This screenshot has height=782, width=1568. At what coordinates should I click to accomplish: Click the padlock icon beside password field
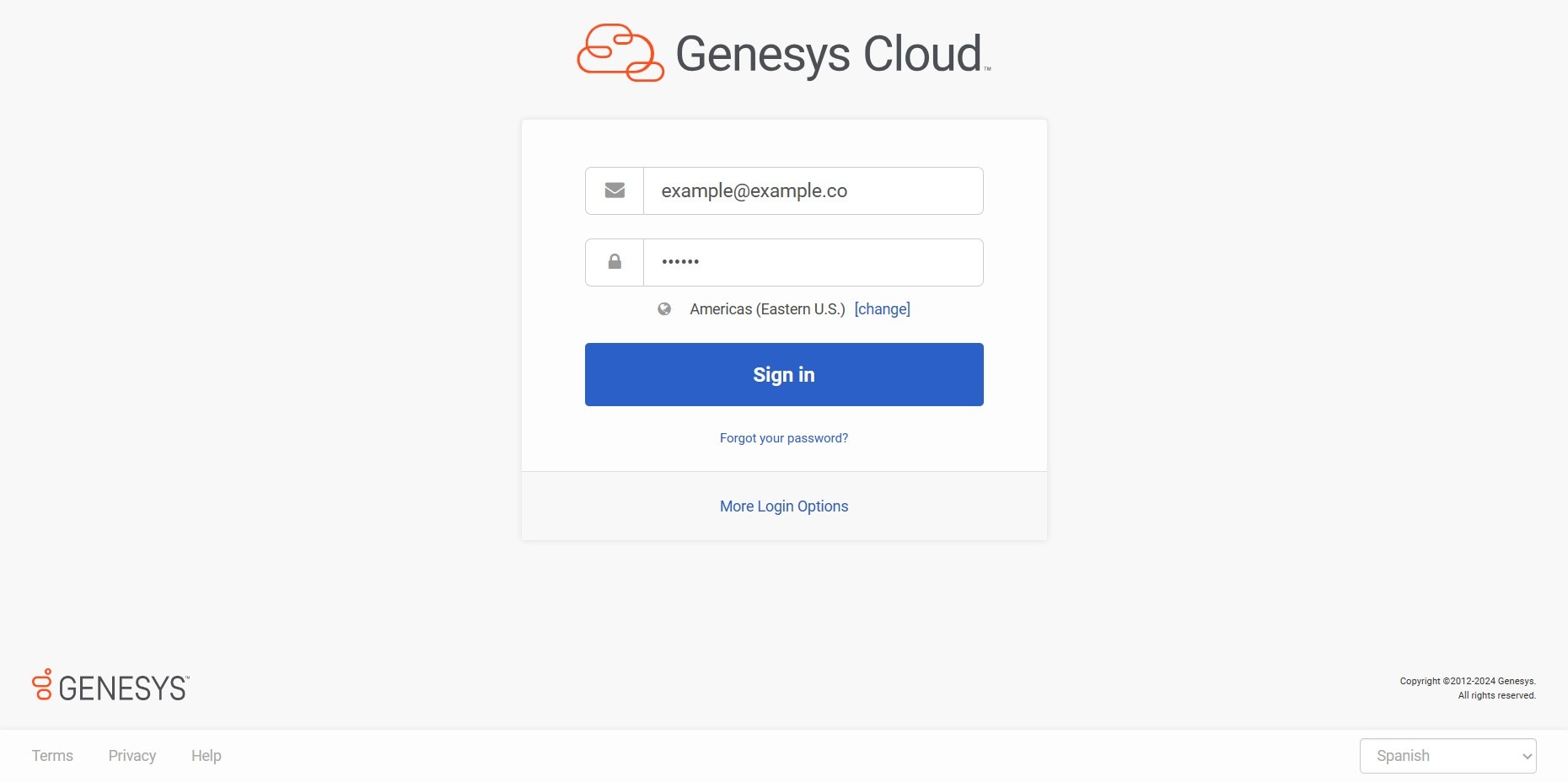click(x=615, y=262)
